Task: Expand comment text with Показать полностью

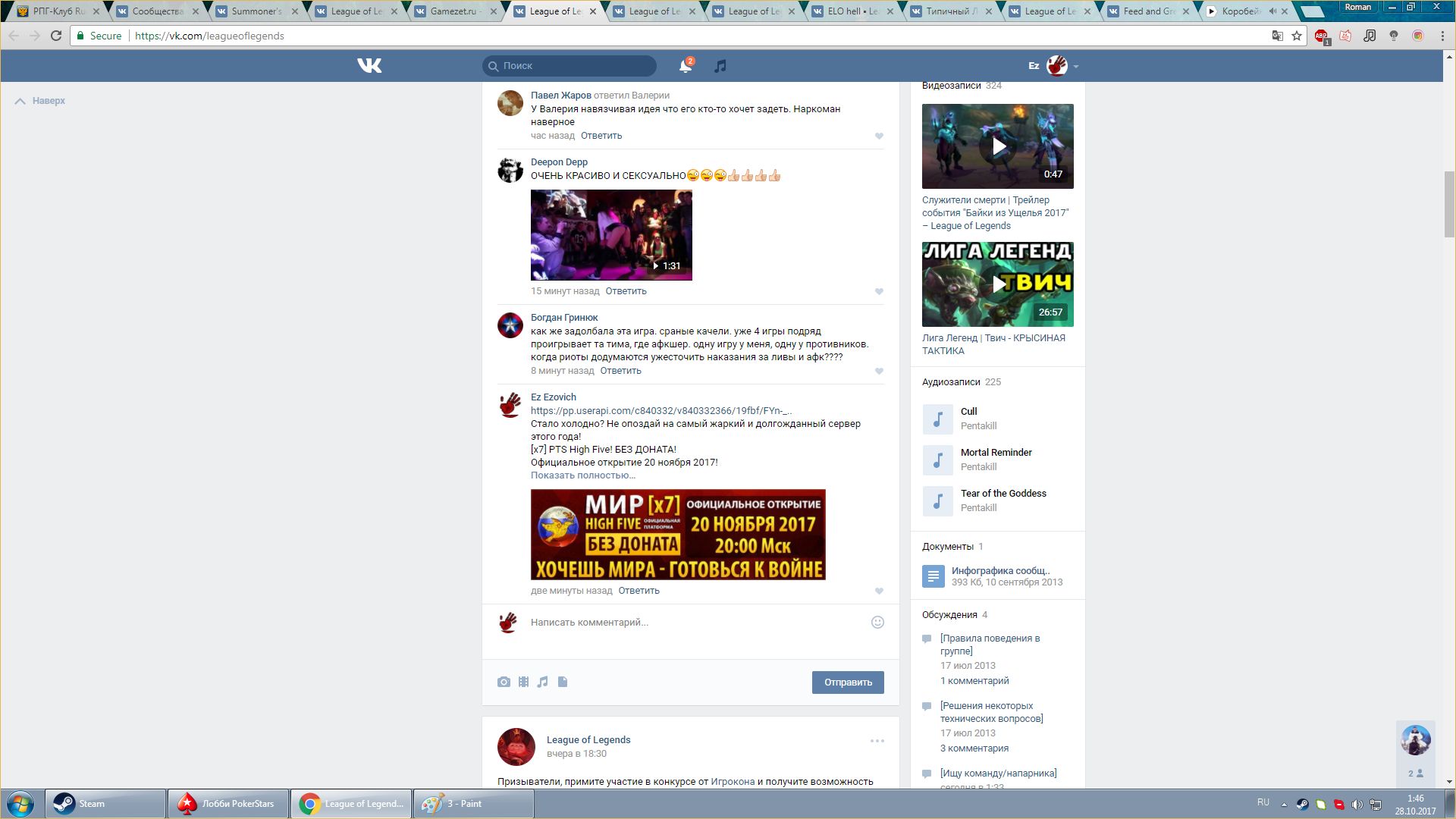Action: [582, 475]
